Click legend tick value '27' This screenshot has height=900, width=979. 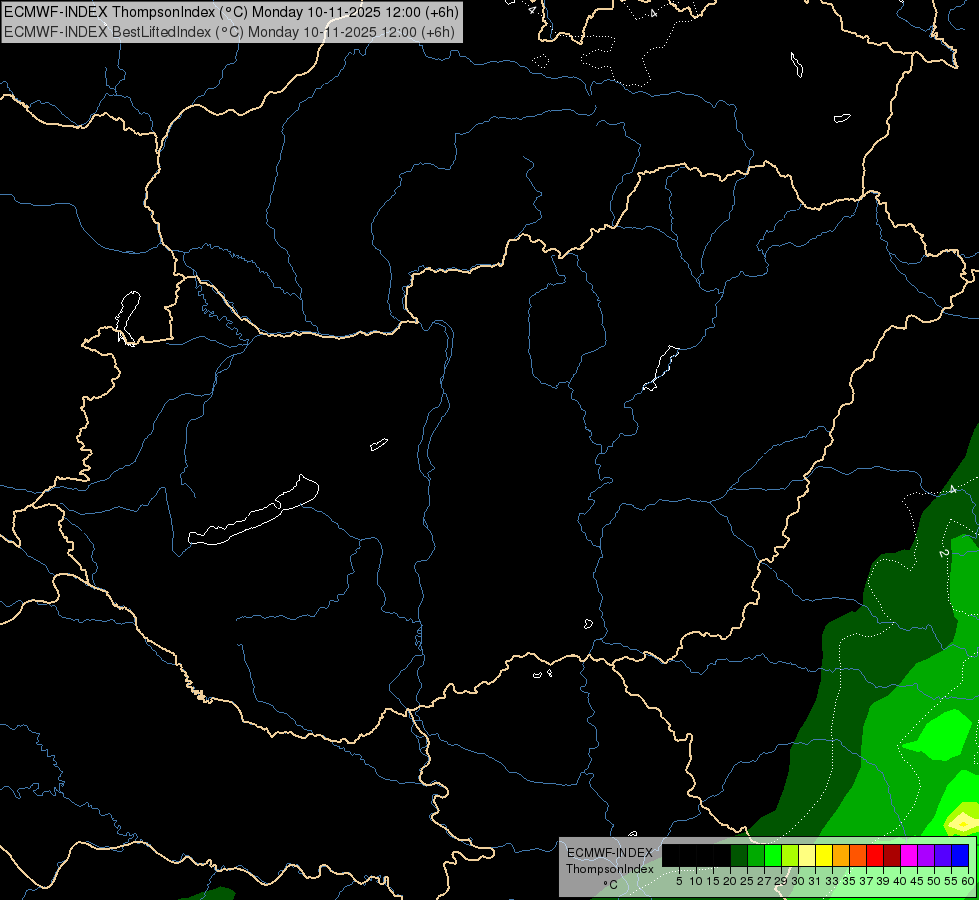(x=764, y=881)
